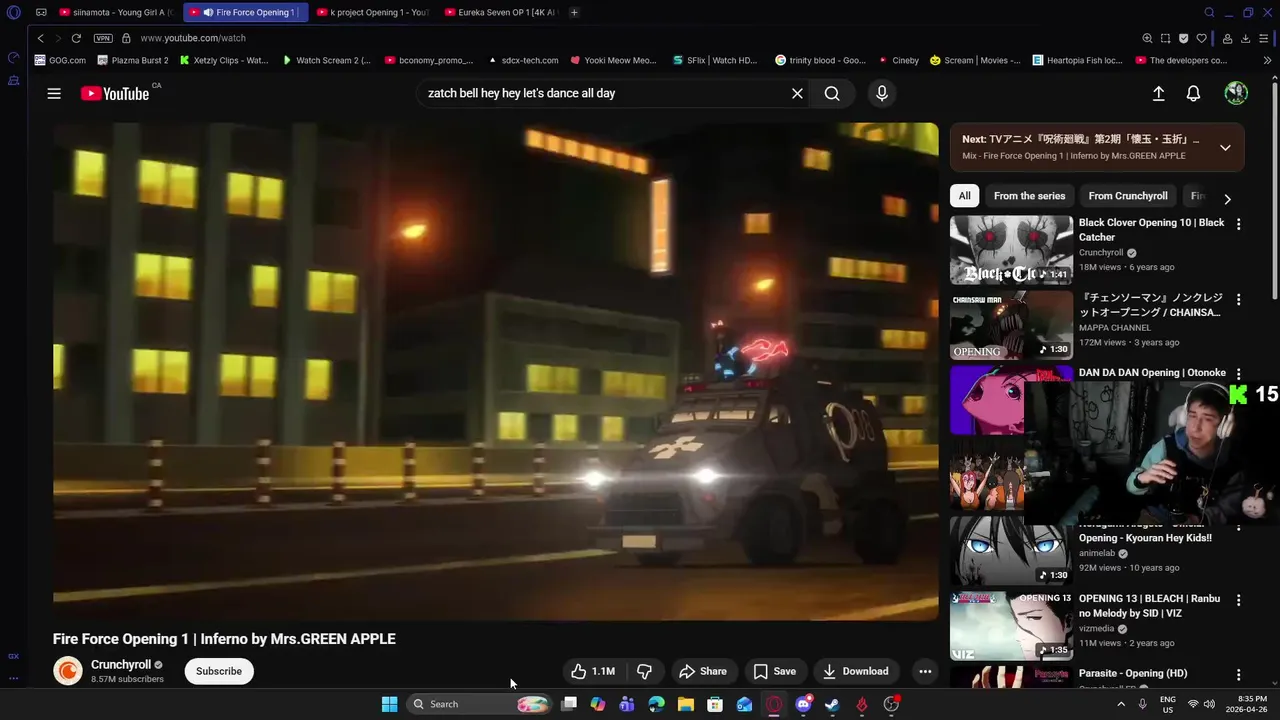Select the From Crunchyroll chip
Screen dimensions: 1280x720
1128,196
